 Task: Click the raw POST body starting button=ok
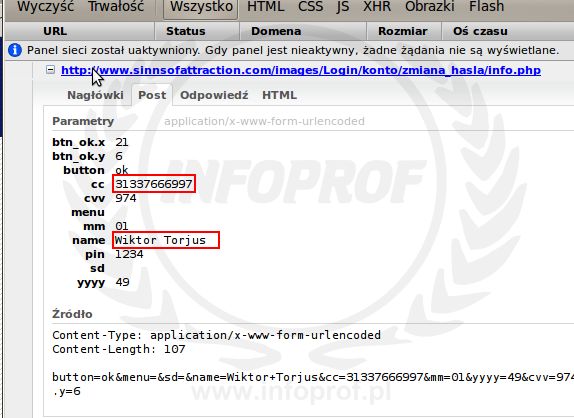coord(313,384)
